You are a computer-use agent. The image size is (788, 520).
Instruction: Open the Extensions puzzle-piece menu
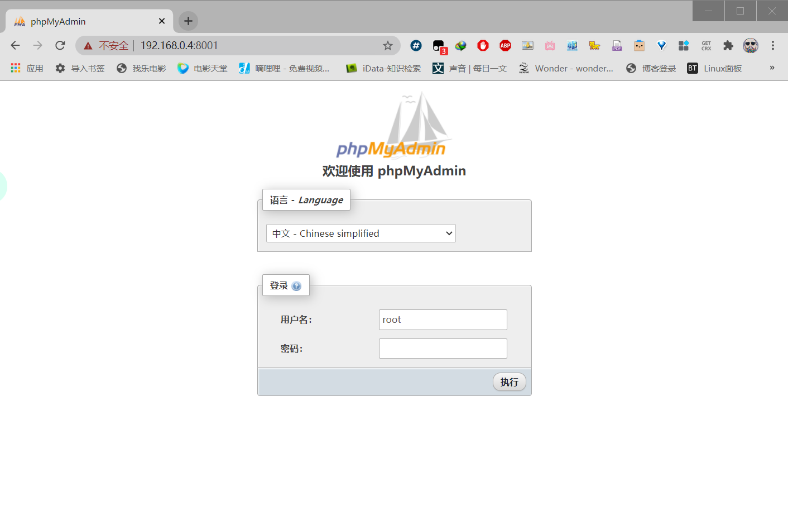click(x=728, y=46)
